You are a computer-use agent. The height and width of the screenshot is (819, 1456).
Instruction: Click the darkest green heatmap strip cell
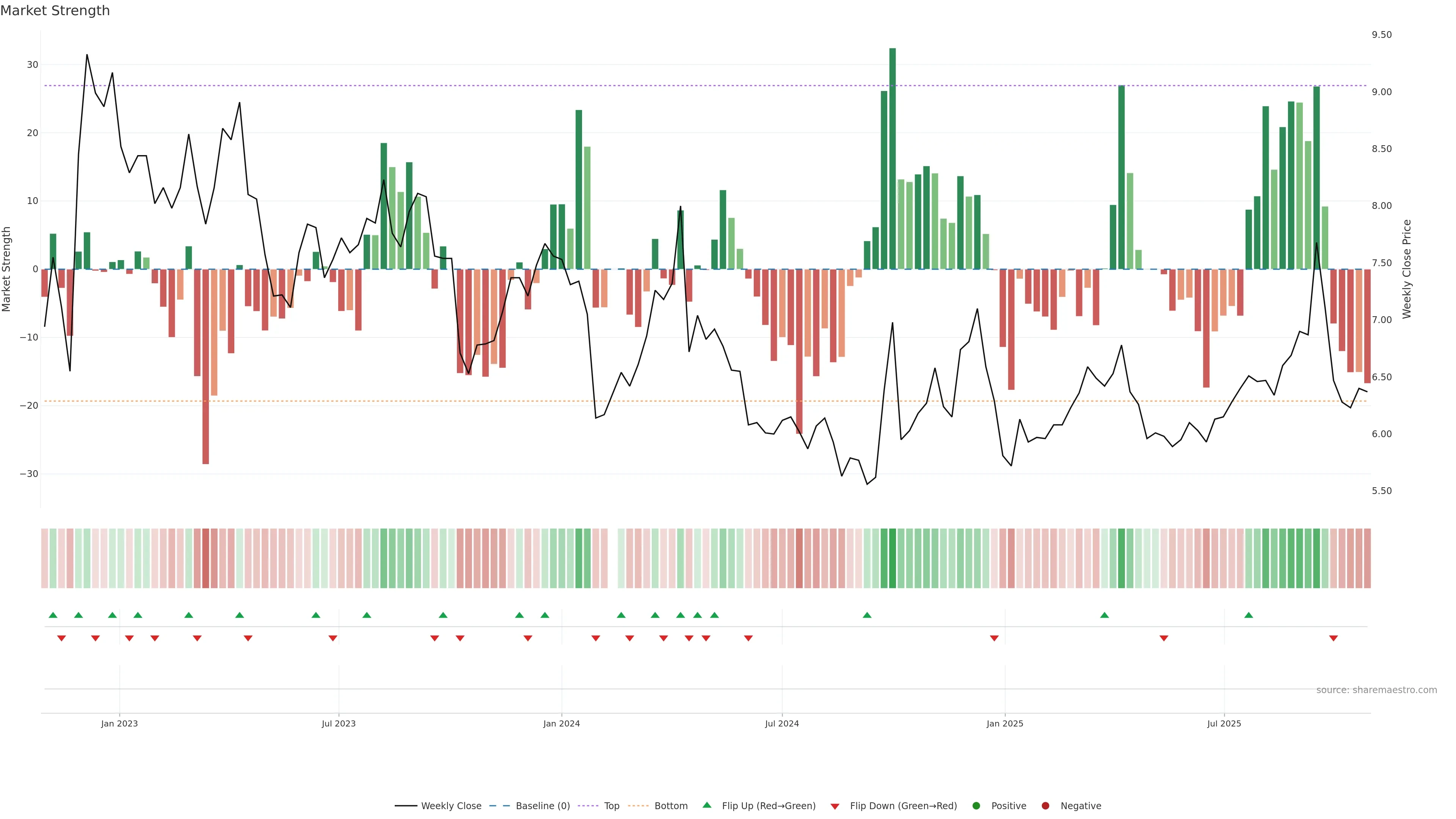[893, 559]
